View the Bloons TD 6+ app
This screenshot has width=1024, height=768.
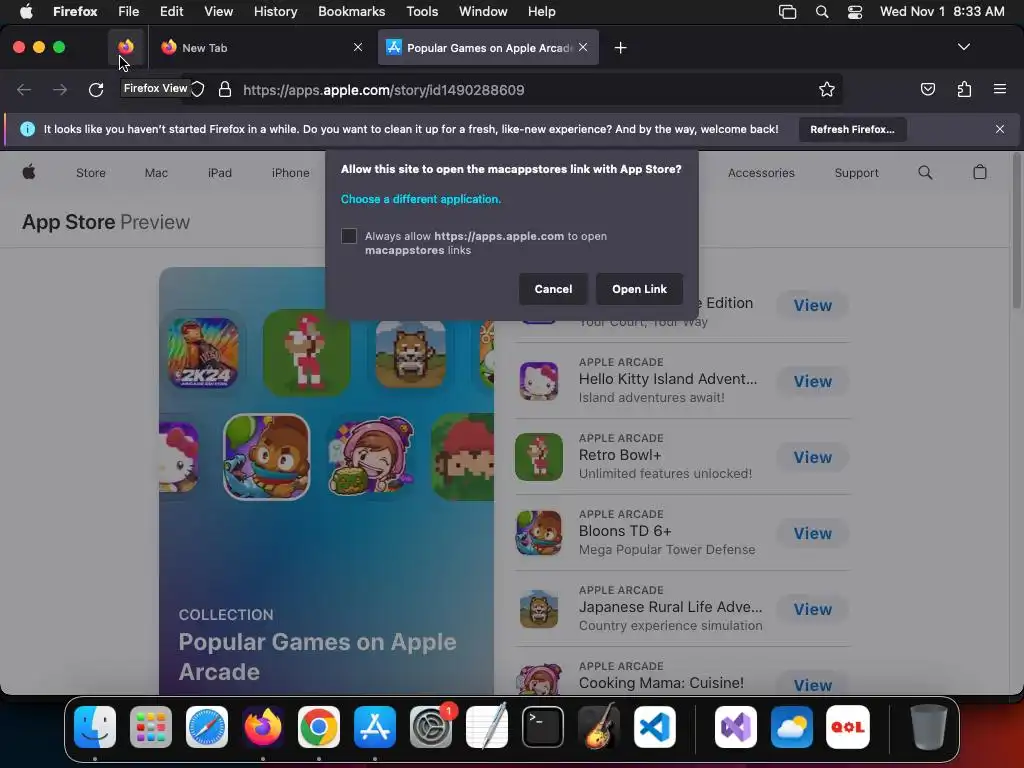pos(812,533)
